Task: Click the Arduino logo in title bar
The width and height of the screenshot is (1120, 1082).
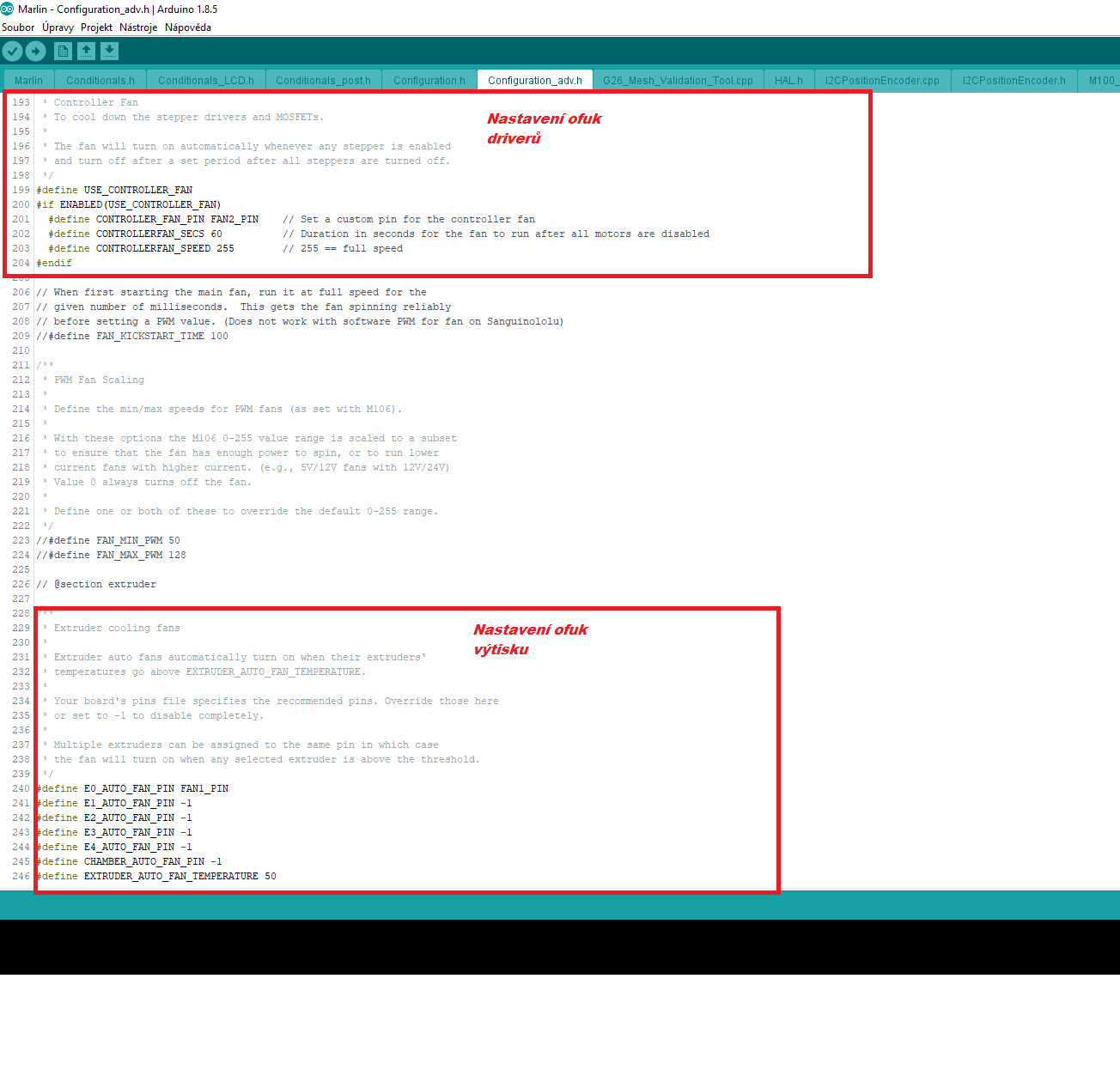Action: click(8, 9)
